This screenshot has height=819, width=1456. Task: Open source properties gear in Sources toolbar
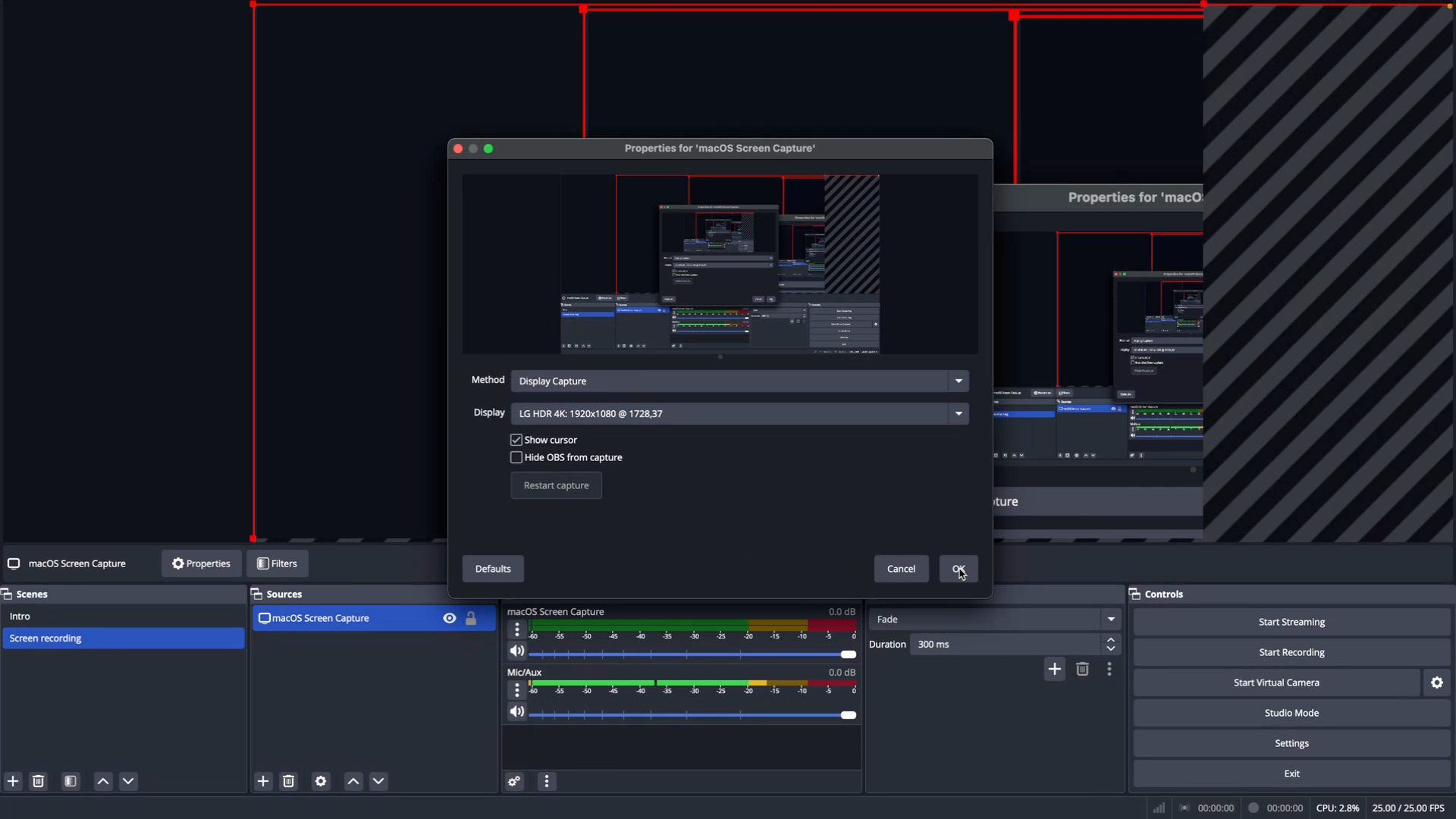tap(321, 782)
